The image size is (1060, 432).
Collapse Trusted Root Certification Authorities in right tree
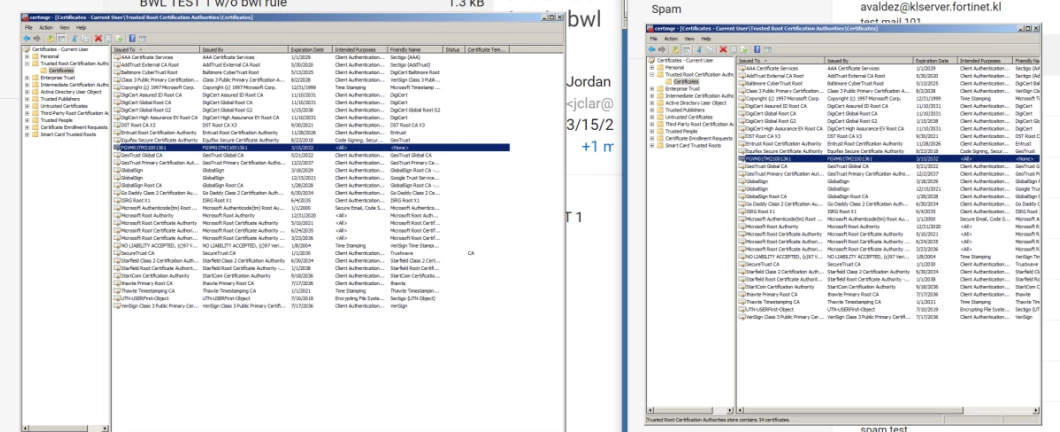click(652, 74)
